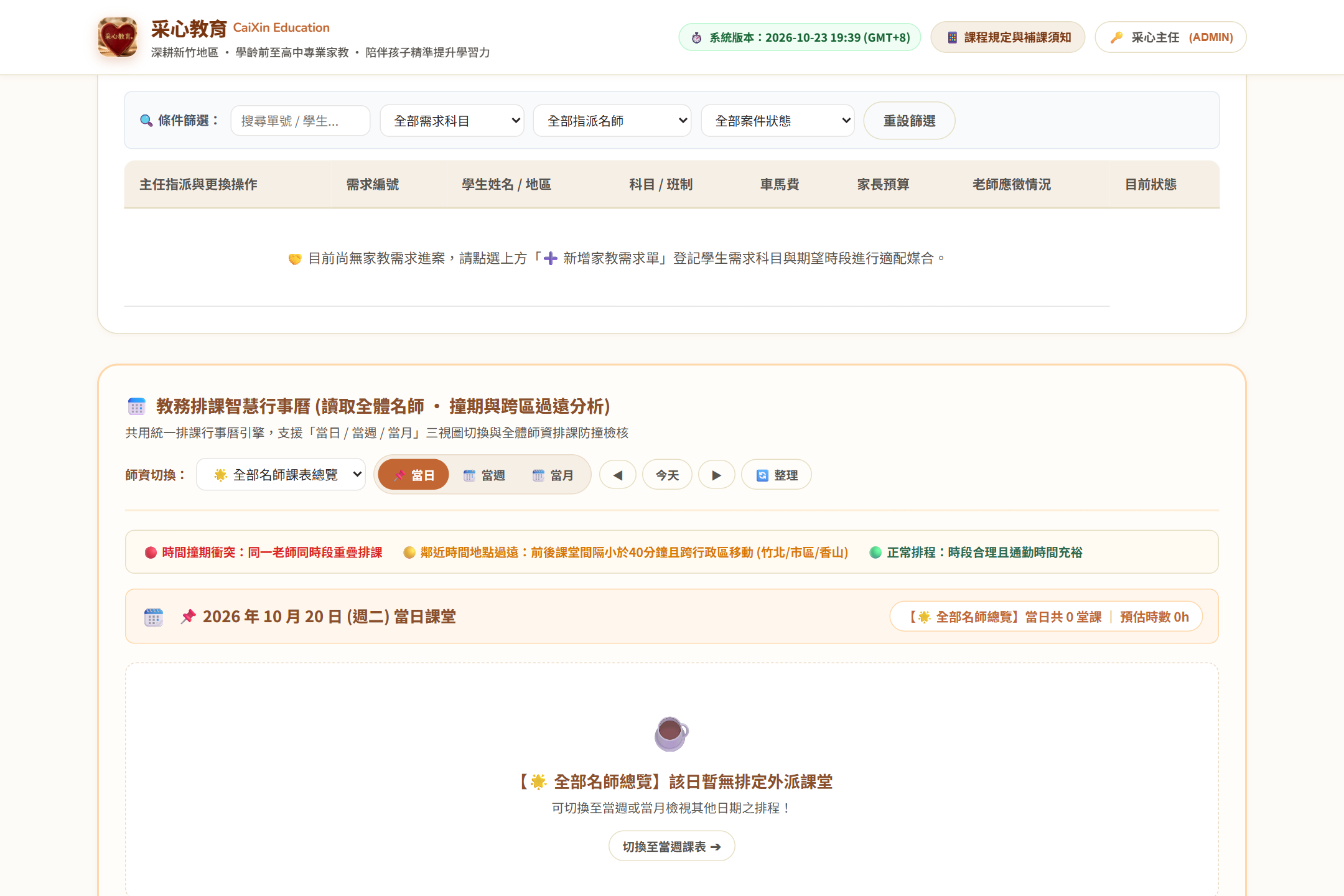Switch to the 當日 view tab
Viewport: 1344px width, 896px height.
[x=414, y=475]
